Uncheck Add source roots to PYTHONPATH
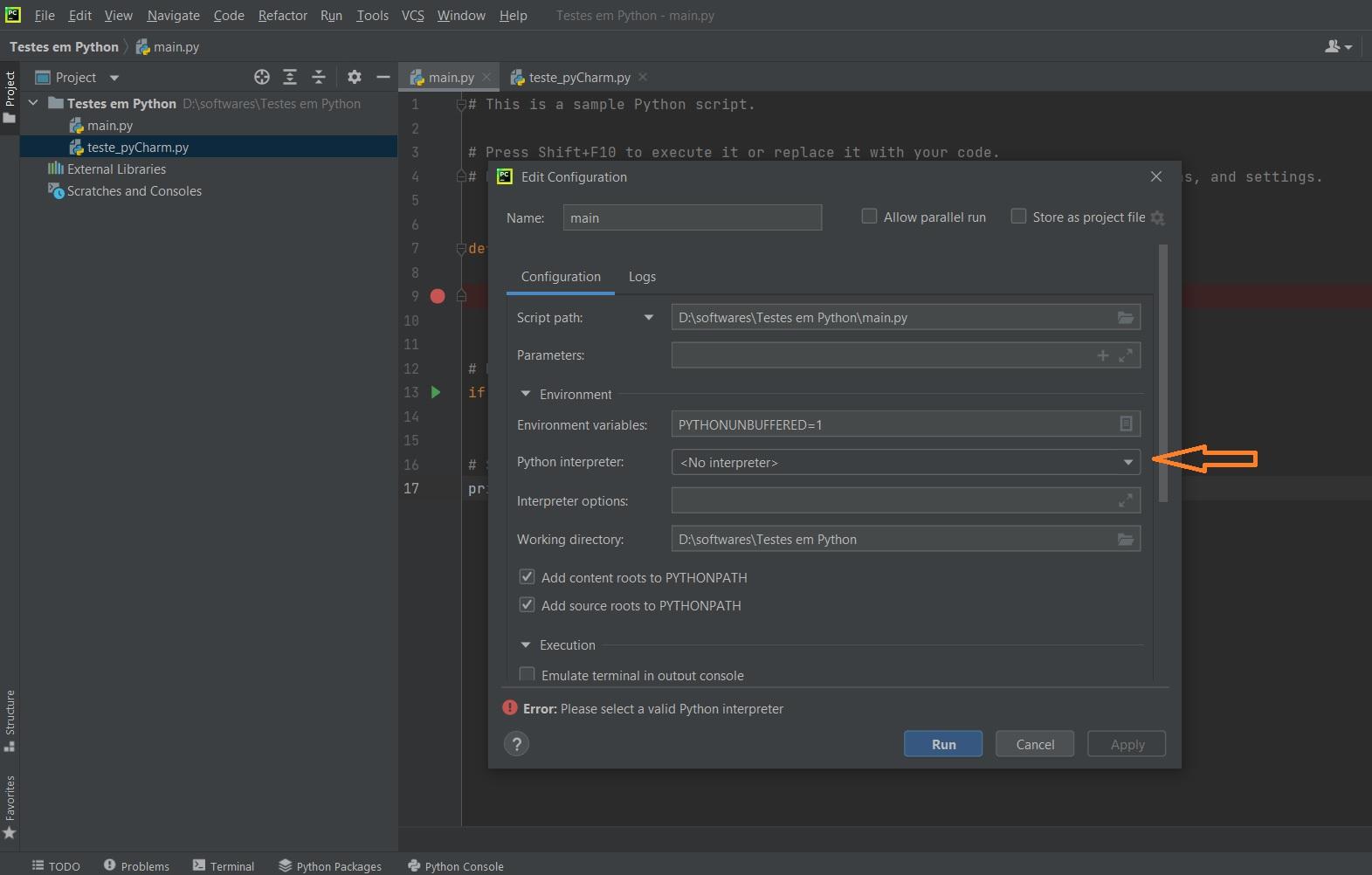The height and width of the screenshot is (875, 1372). tap(527, 605)
